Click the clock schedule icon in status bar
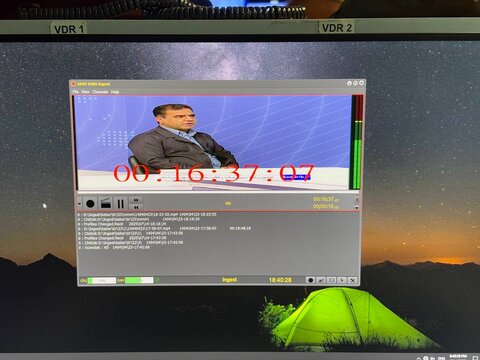Viewport: 480px width, 360px height. point(342,280)
